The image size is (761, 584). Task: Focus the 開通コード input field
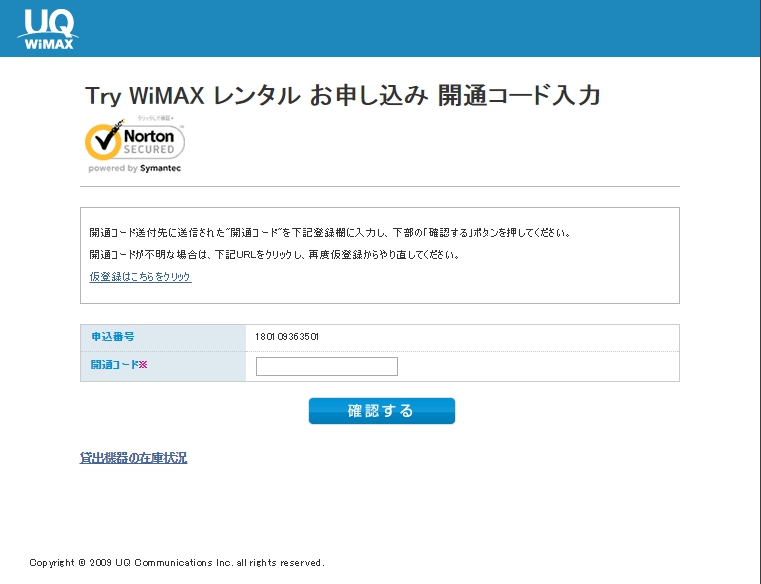[x=327, y=367]
